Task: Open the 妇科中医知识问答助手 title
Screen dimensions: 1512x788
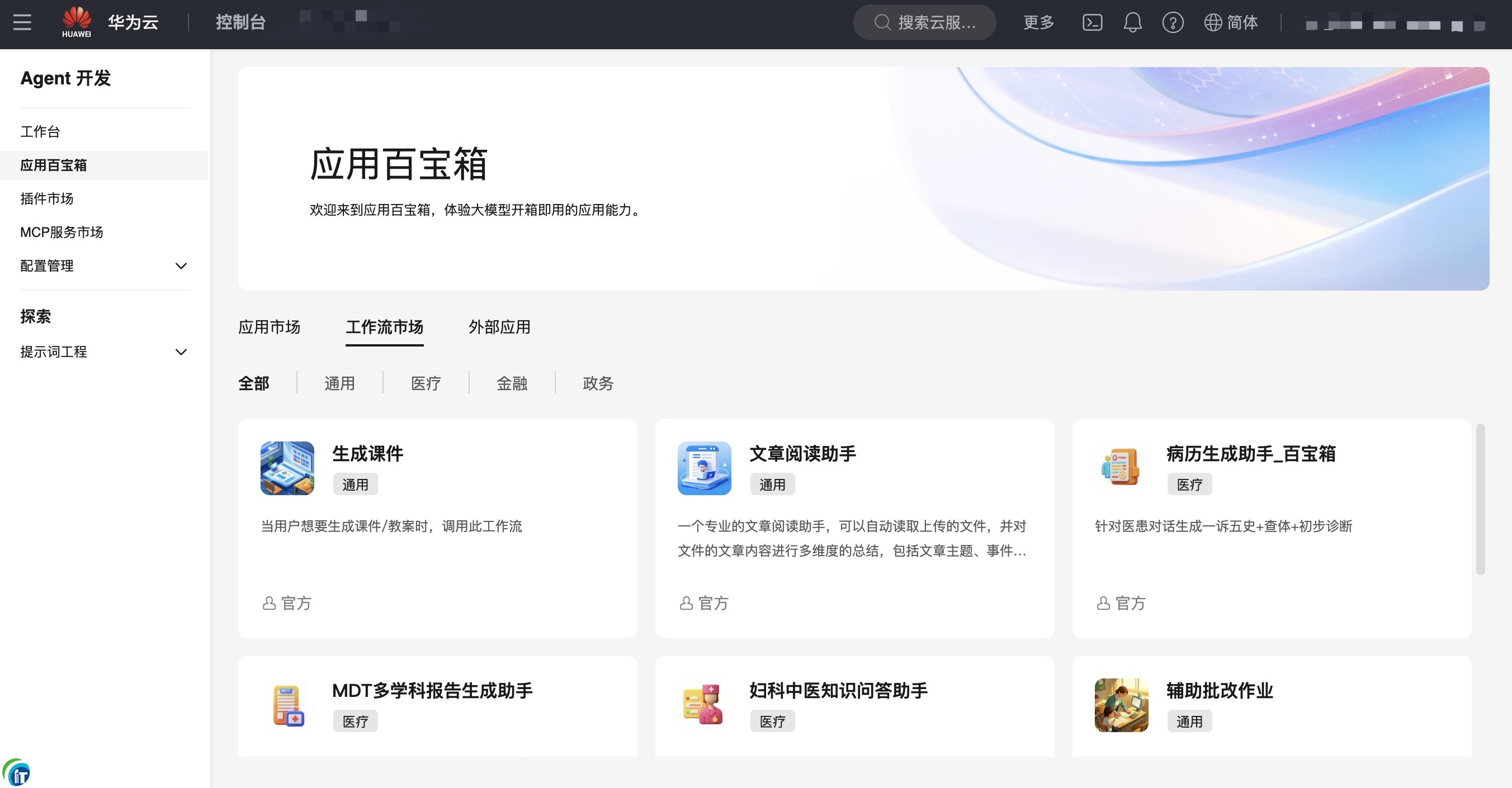Action: [838, 691]
